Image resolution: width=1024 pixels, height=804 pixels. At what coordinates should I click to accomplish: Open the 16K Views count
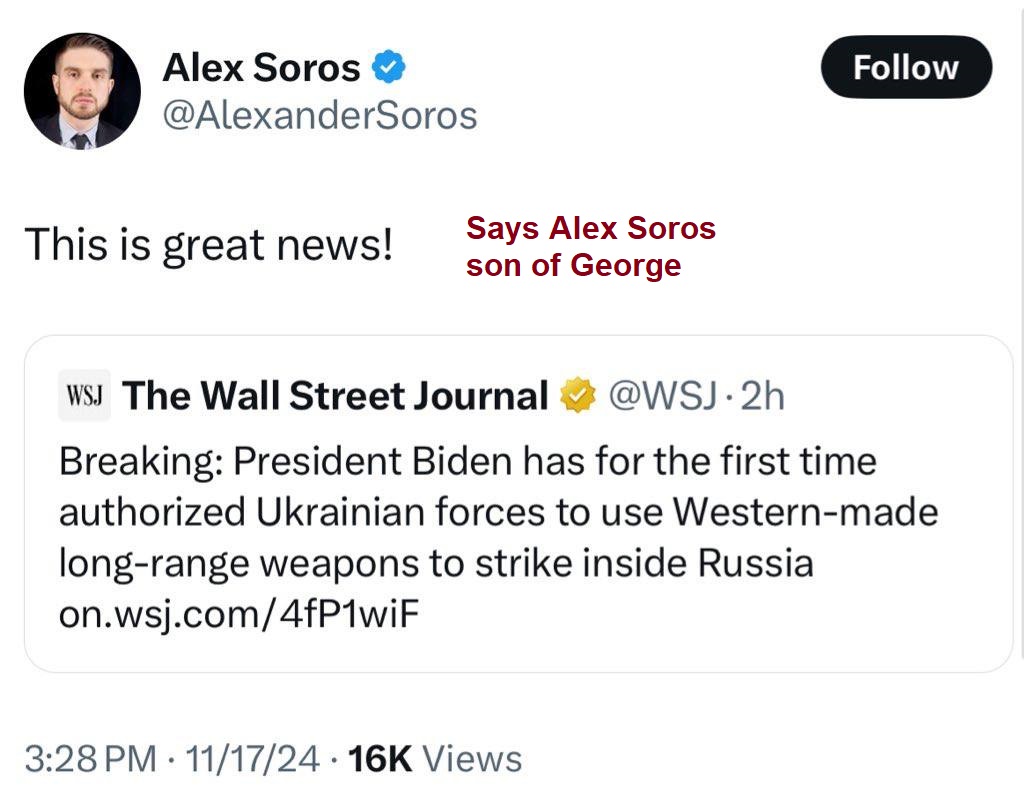point(435,759)
